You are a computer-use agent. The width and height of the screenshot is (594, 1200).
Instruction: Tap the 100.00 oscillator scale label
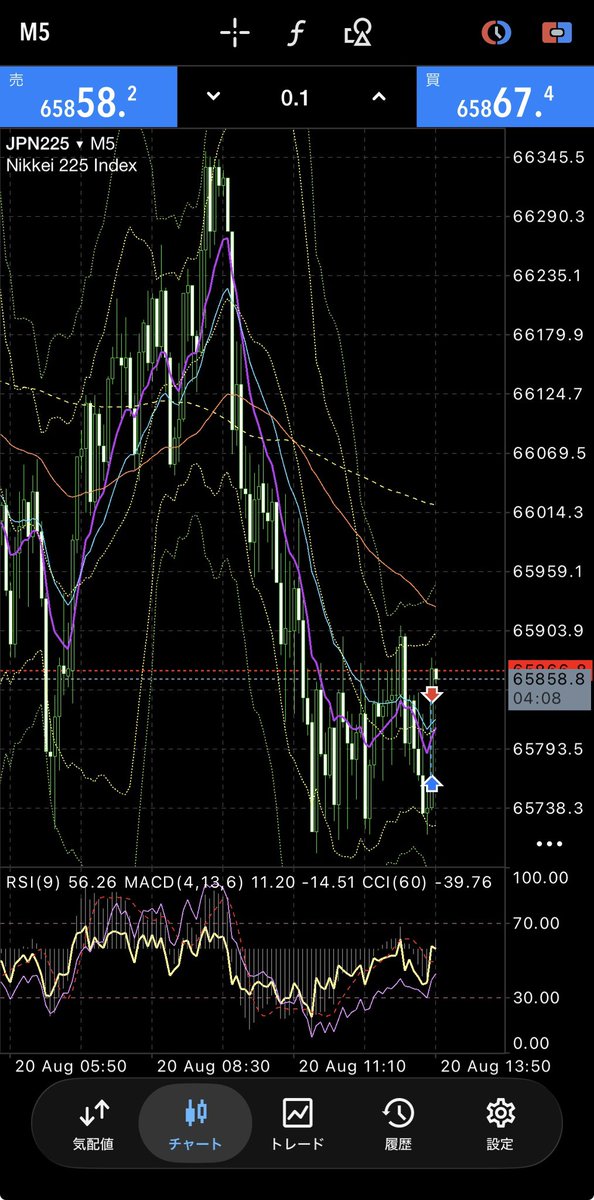[x=540, y=878]
